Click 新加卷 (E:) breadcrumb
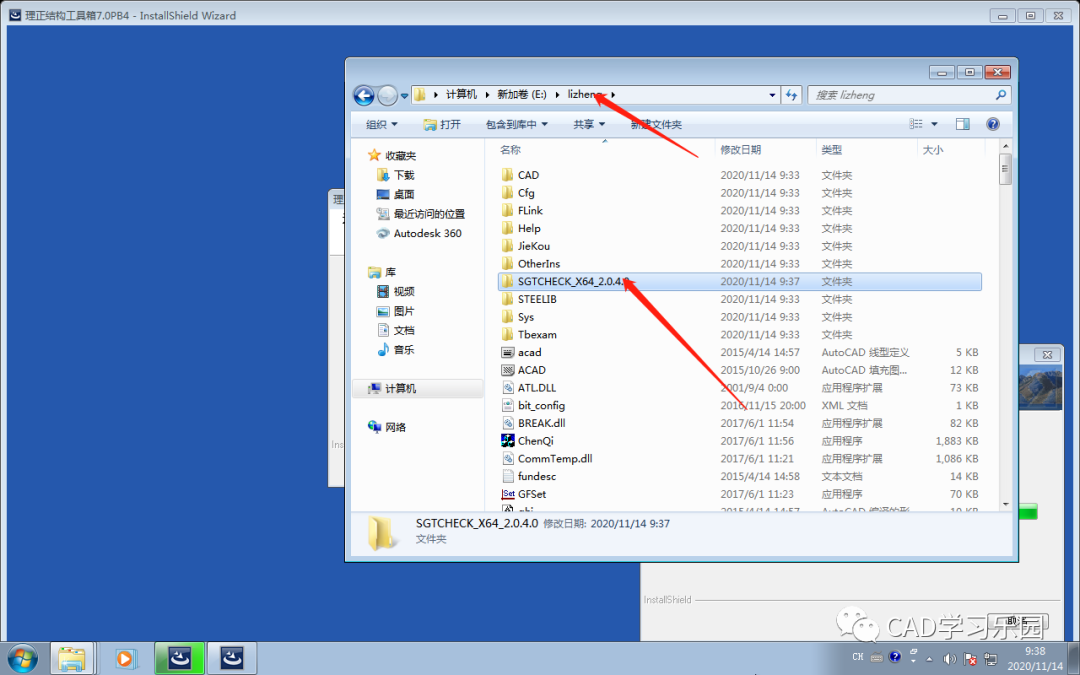The width and height of the screenshot is (1080, 675). (521, 94)
